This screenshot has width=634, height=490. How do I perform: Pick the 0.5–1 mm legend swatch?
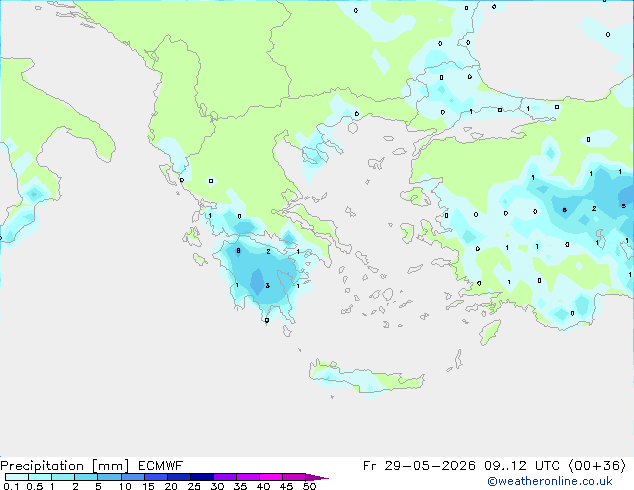(x=40, y=477)
